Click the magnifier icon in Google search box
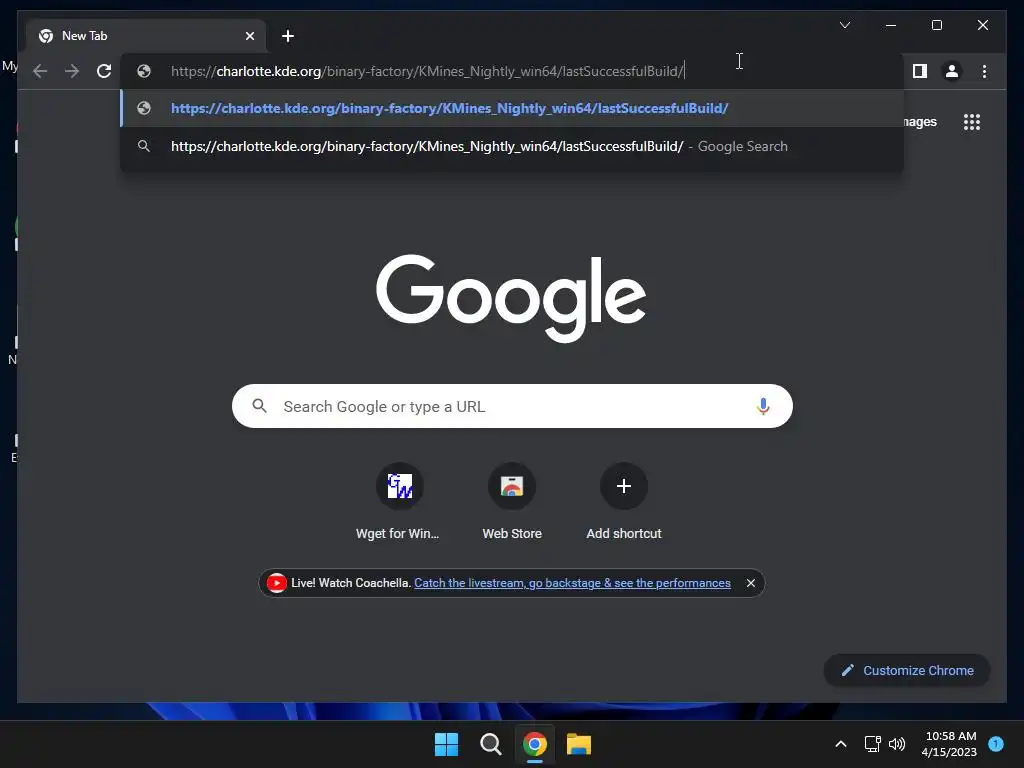This screenshot has width=1024, height=768. point(259,406)
